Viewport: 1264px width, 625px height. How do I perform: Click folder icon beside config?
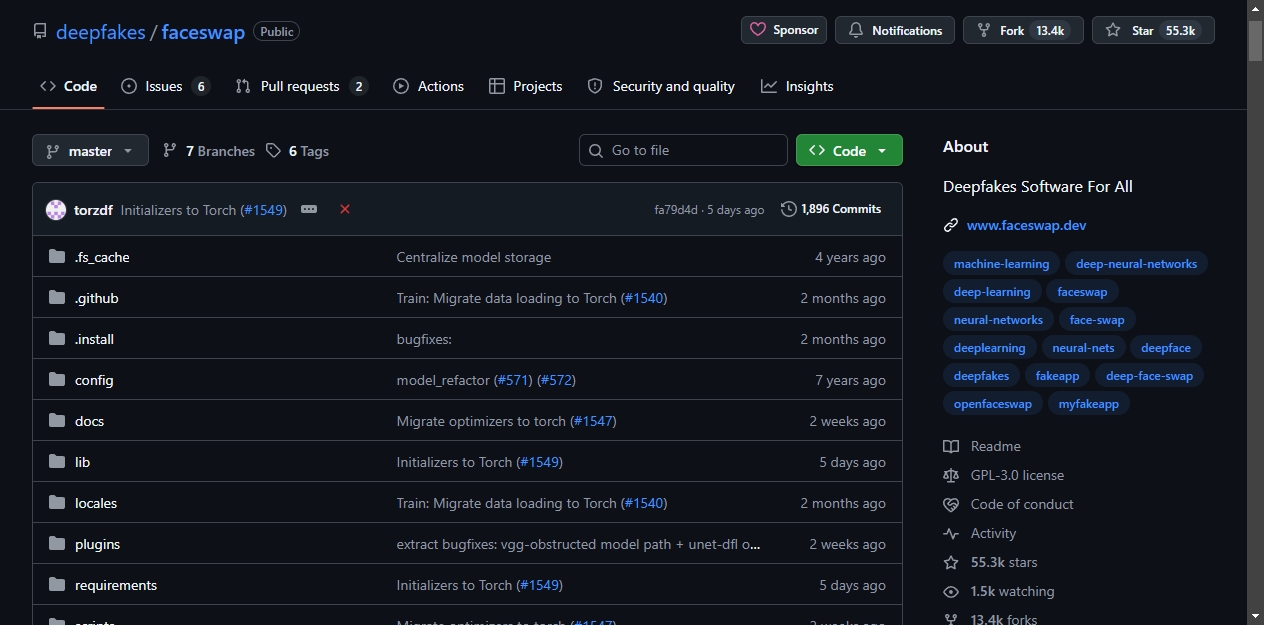(x=57, y=380)
